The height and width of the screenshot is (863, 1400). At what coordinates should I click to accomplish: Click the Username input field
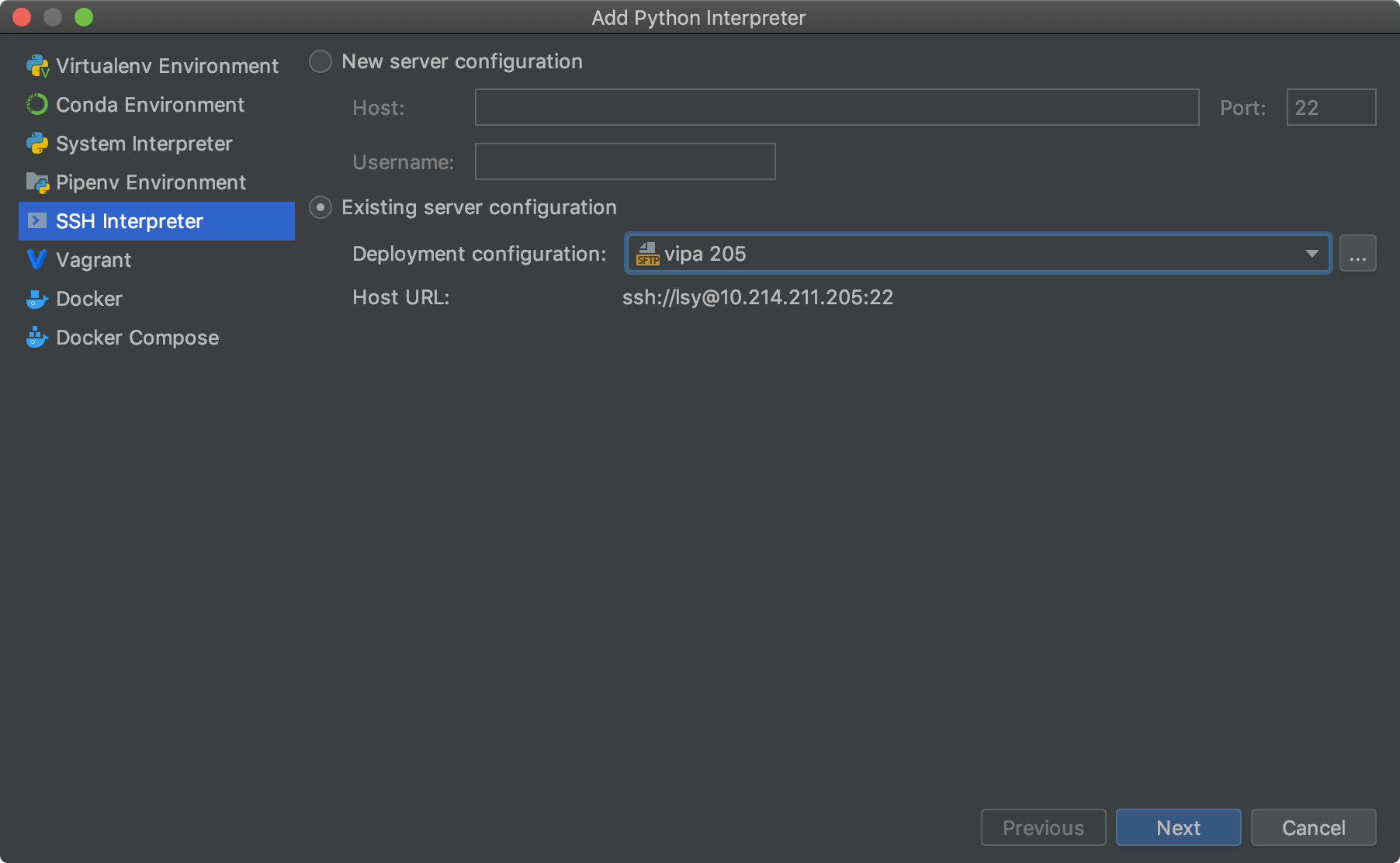625,161
